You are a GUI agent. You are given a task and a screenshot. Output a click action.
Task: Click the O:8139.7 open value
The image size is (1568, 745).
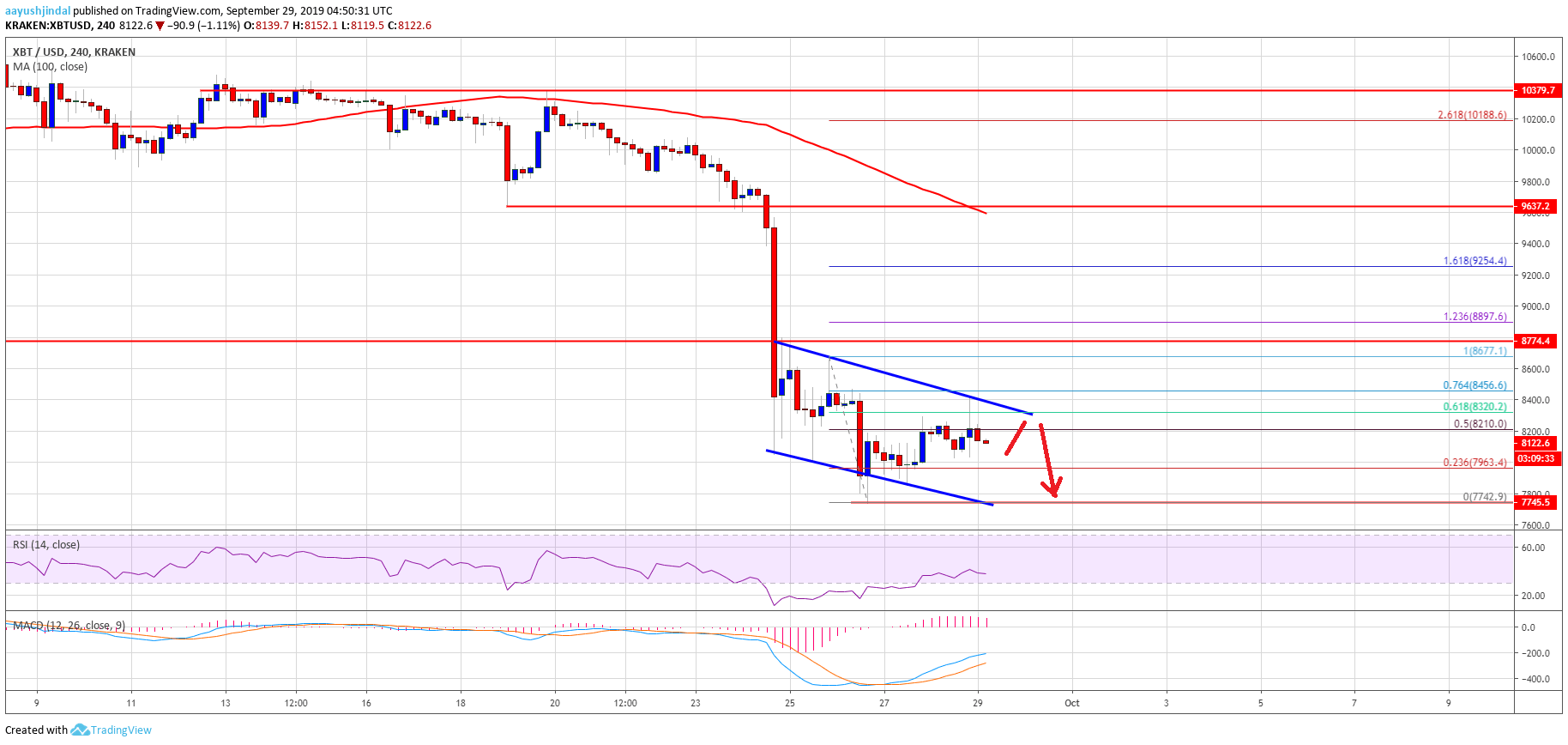tap(267, 26)
